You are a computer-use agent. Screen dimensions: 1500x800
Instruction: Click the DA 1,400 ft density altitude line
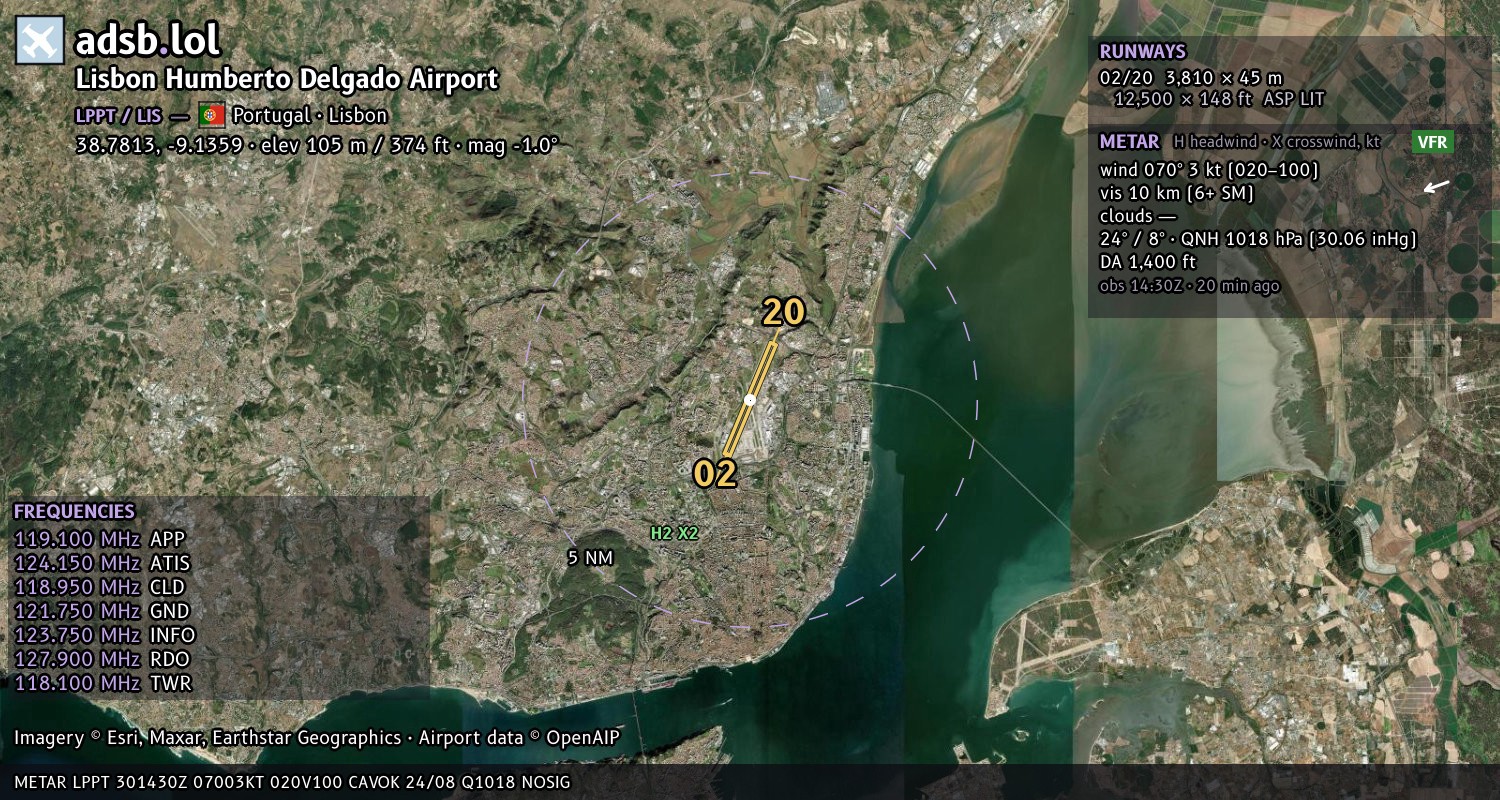point(1147,262)
